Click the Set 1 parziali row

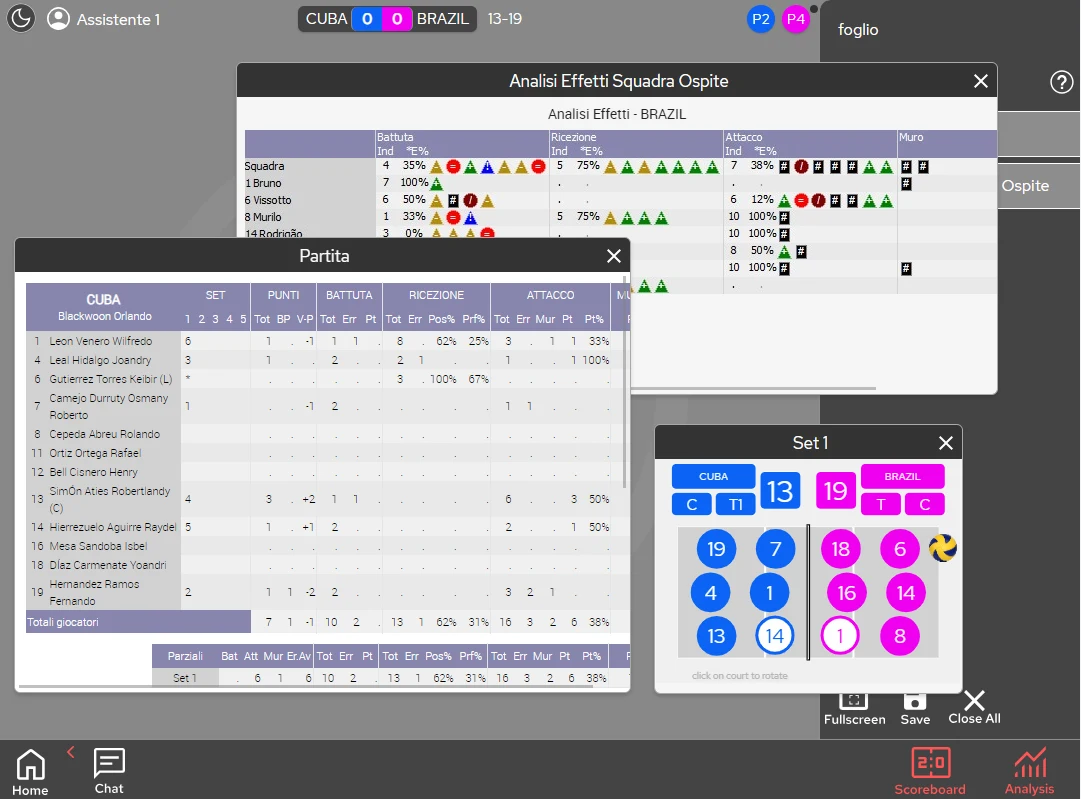(x=391, y=678)
